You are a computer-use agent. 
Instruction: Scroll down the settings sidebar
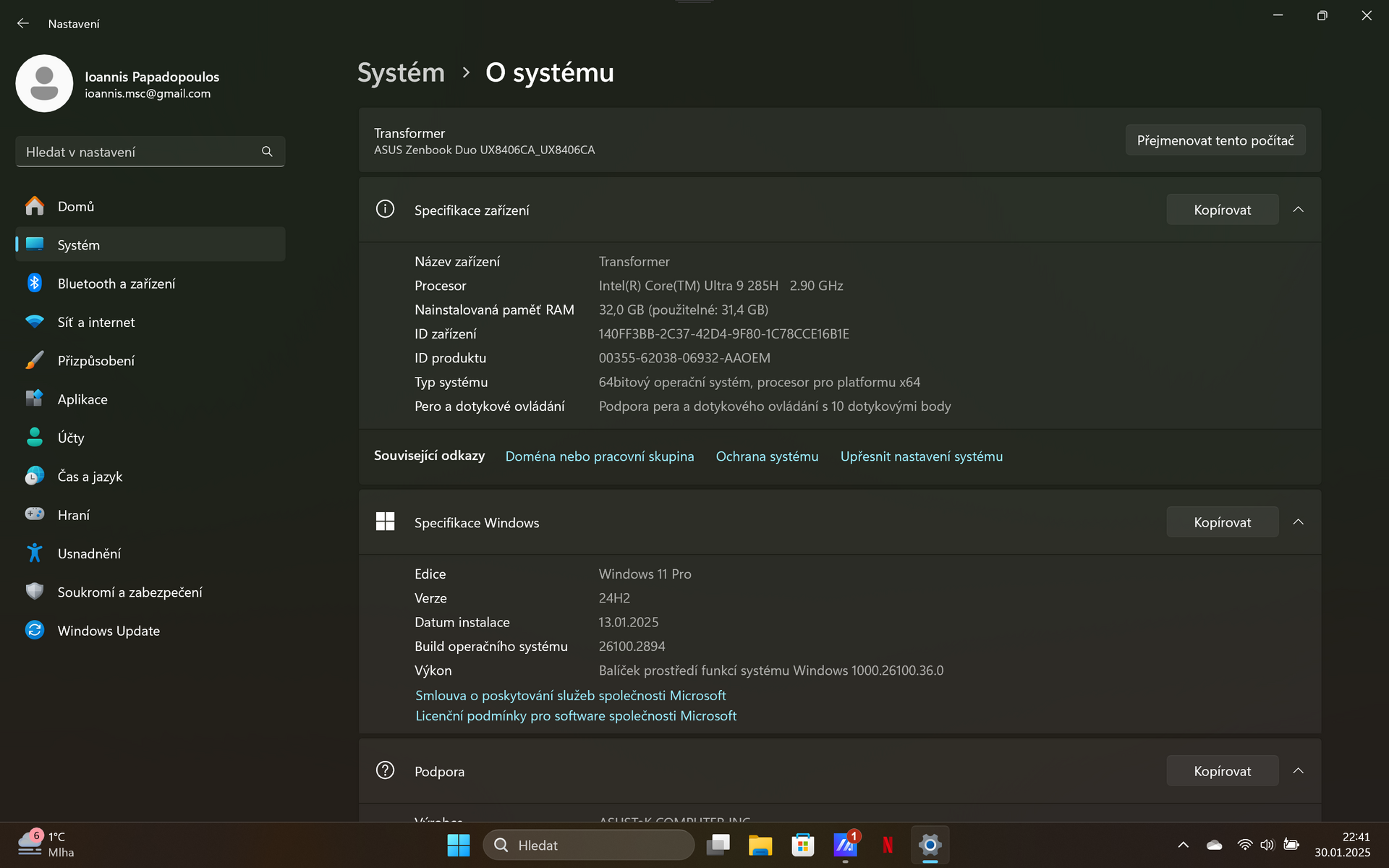[148, 630]
